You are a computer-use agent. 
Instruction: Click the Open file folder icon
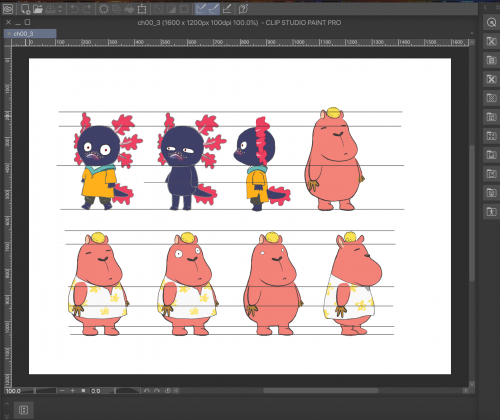[x=38, y=9]
